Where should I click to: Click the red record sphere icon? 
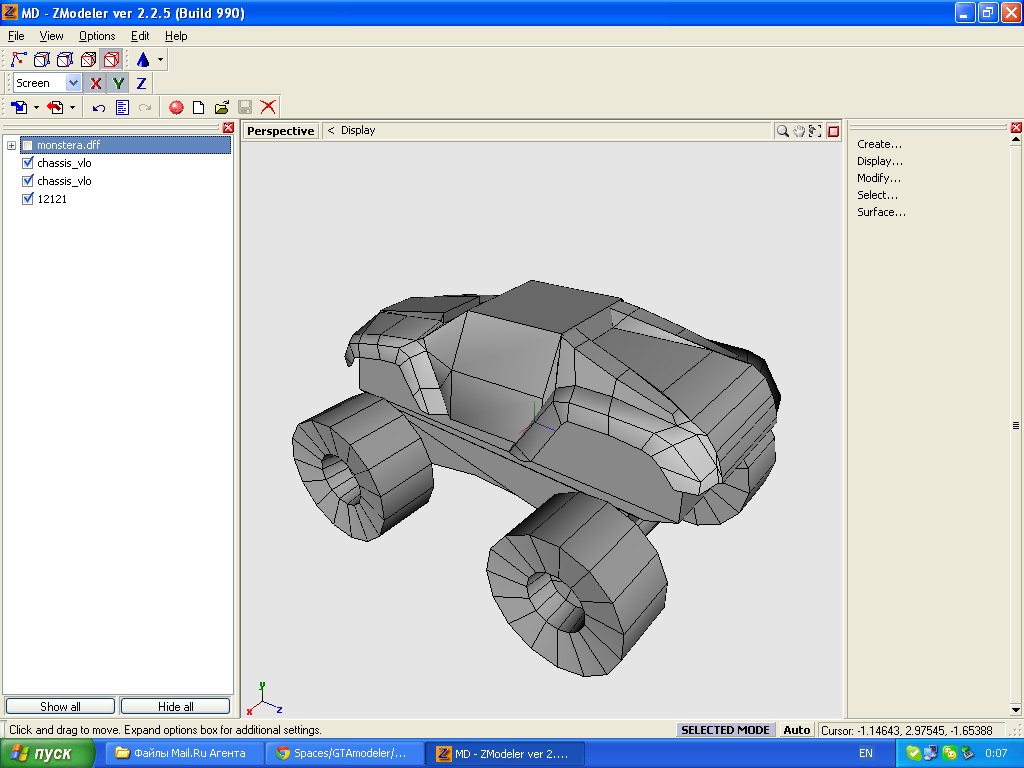click(176, 107)
